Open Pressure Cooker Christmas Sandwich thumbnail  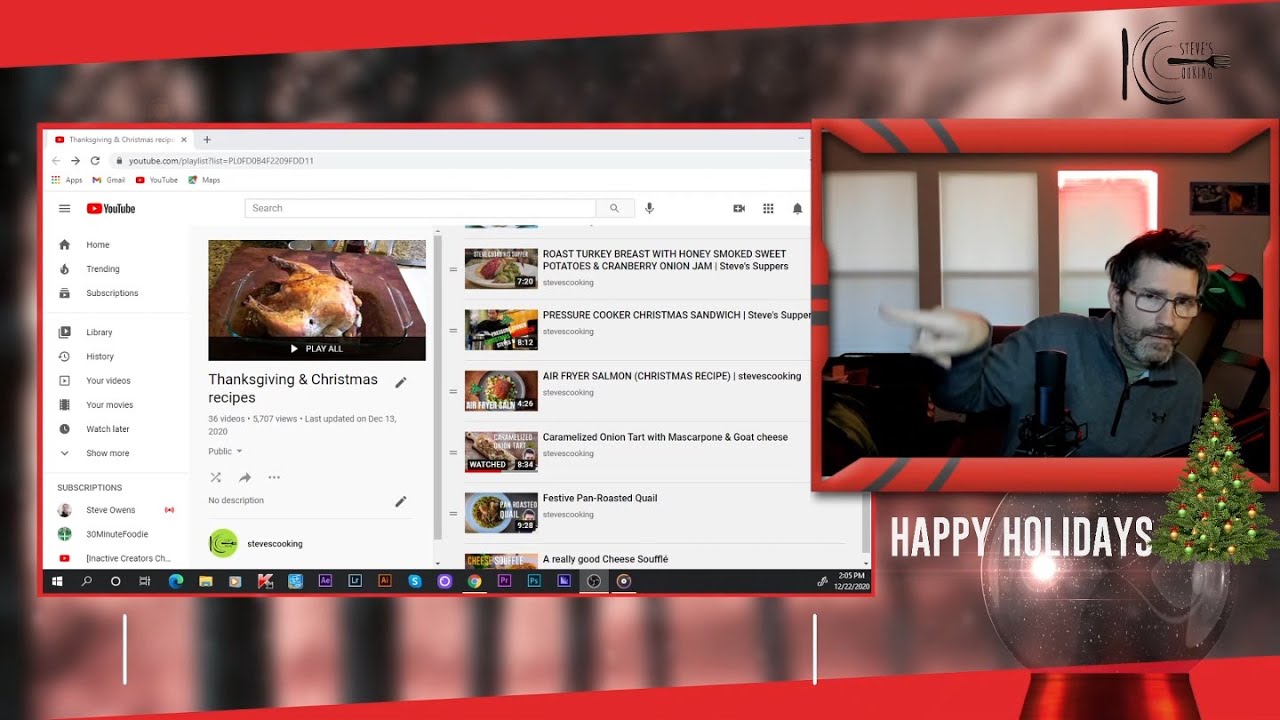[x=501, y=330]
